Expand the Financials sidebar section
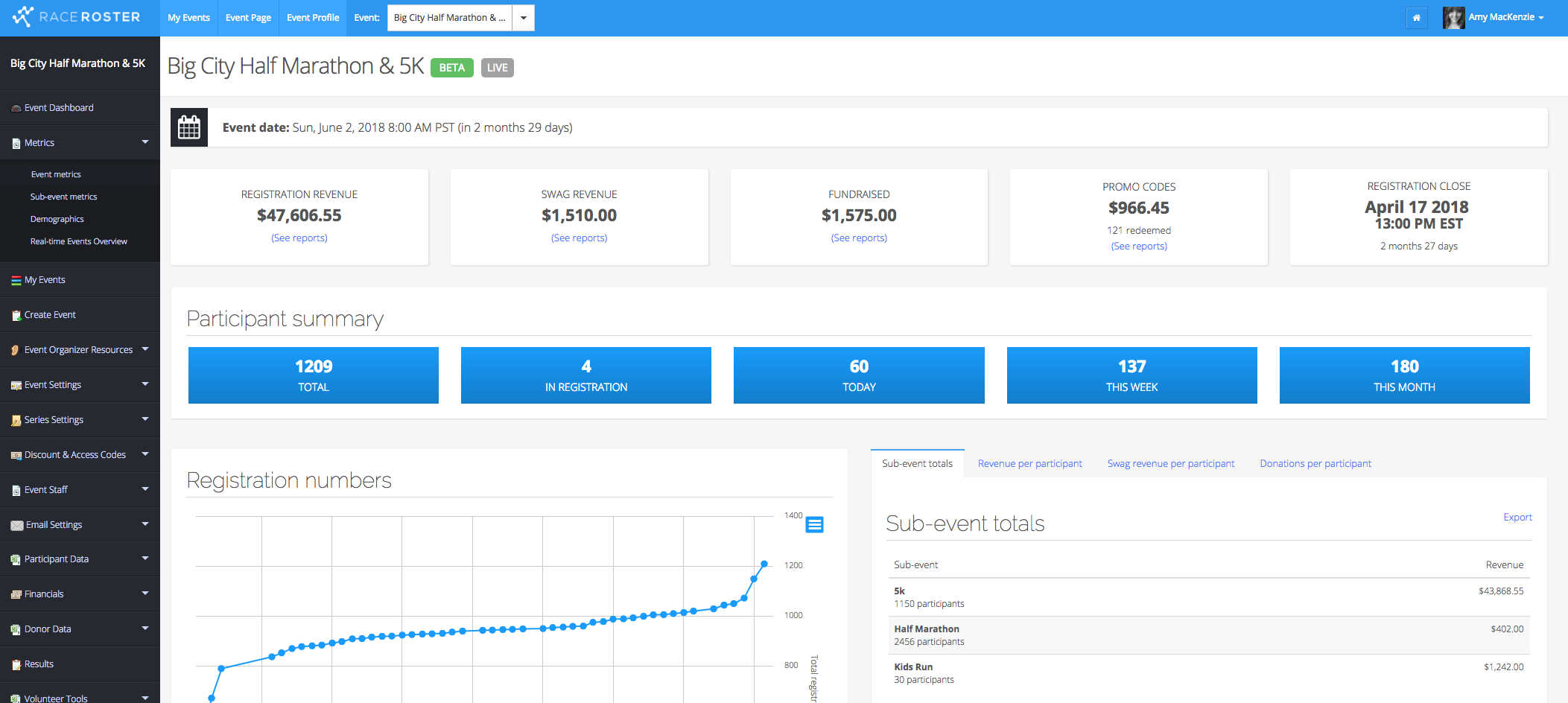Image resolution: width=1568 pixels, height=703 pixels. tap(145, 594)
